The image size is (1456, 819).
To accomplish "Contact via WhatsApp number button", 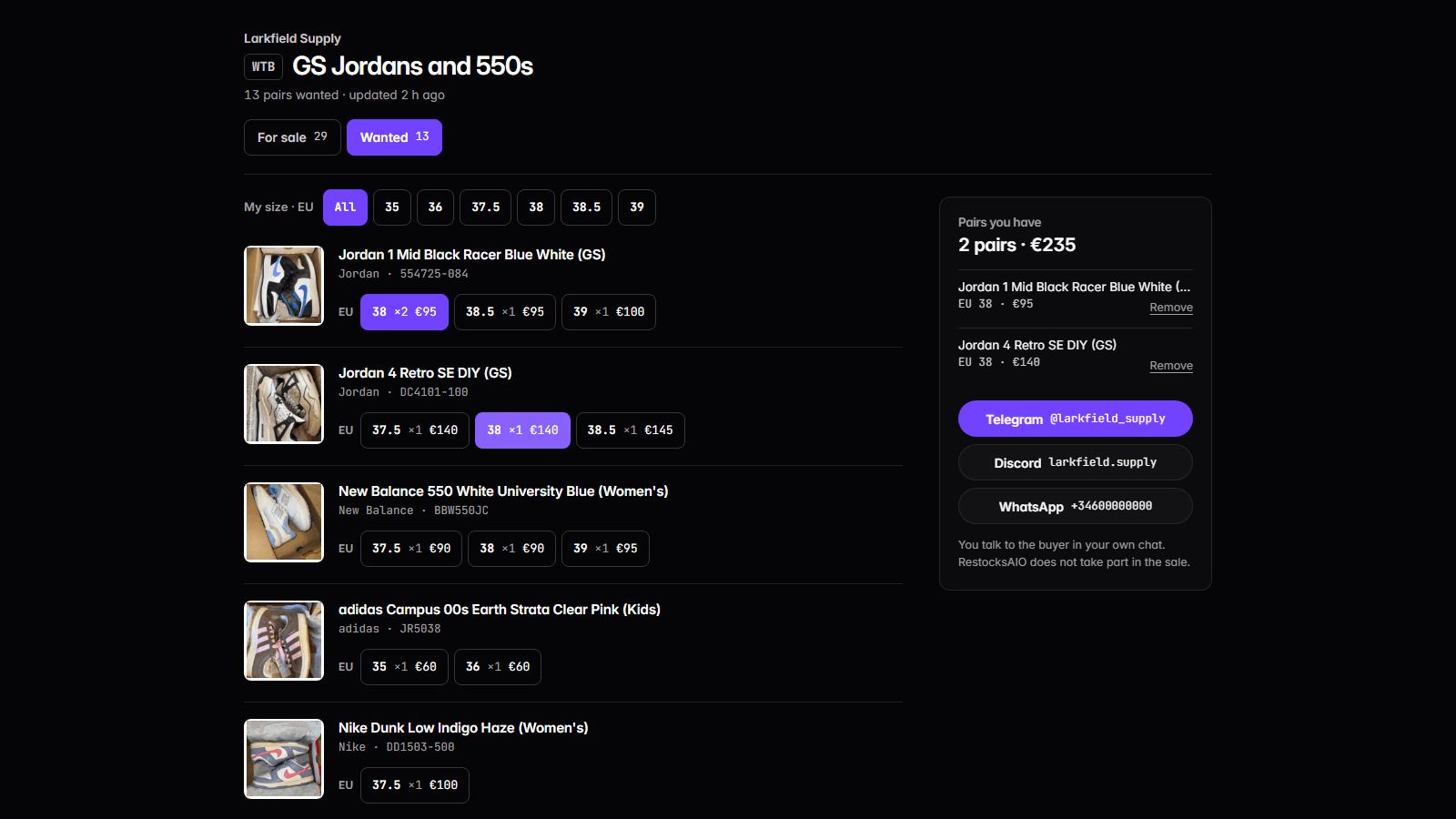I will click(x=1076, y=506).
